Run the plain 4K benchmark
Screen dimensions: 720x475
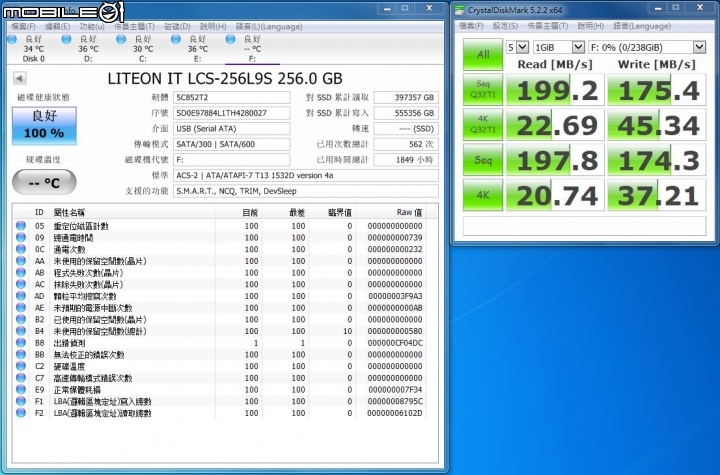(x=483, y=195)
